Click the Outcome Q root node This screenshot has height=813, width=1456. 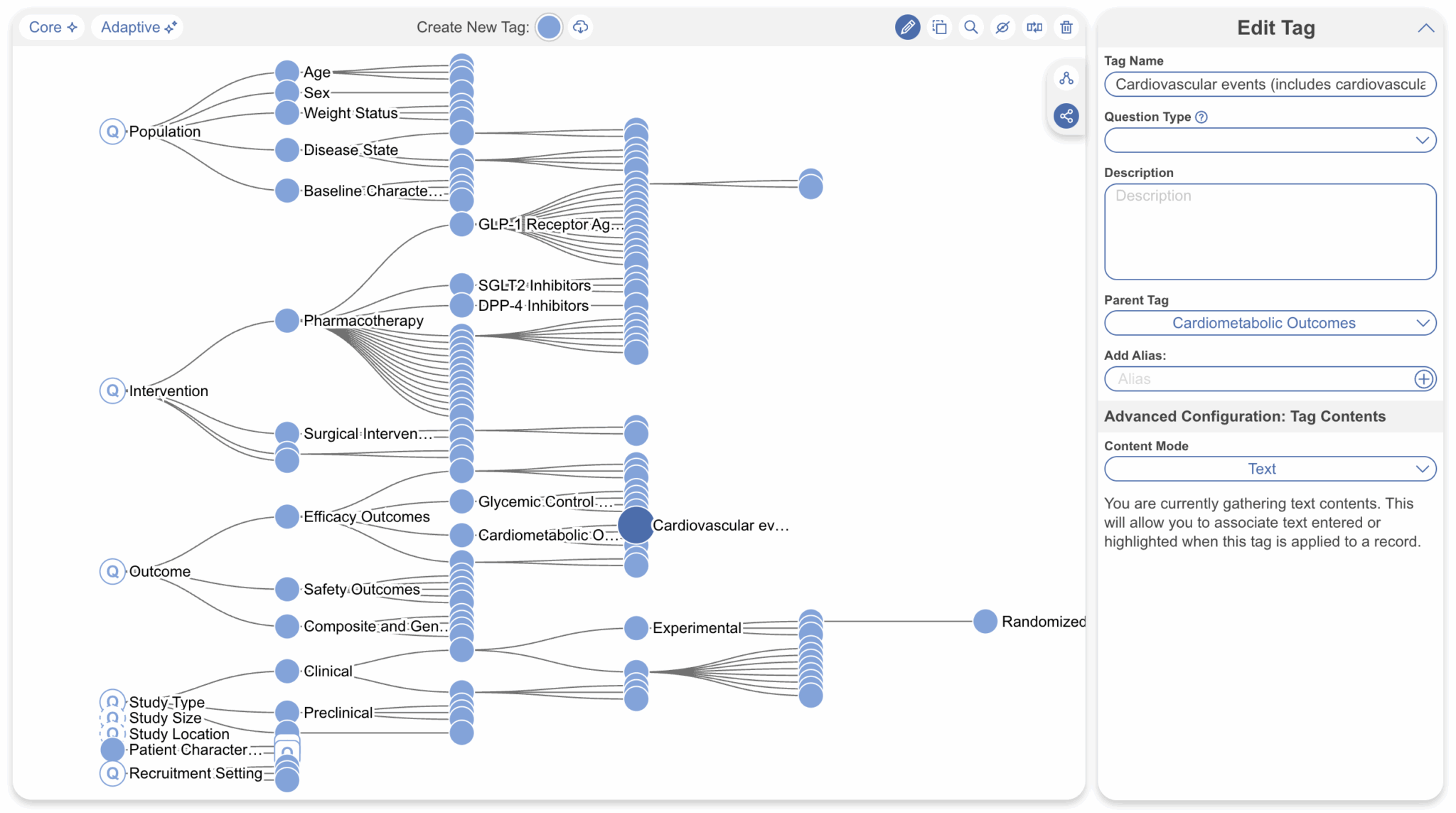(112, 571)
